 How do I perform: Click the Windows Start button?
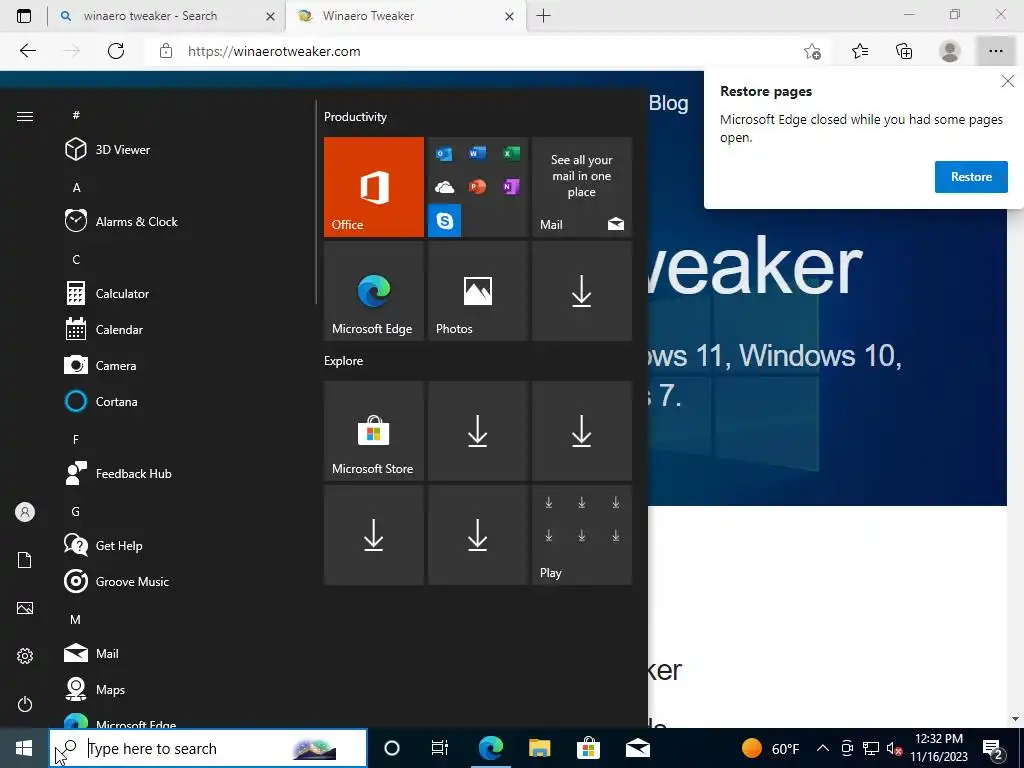tap(24, 748)
